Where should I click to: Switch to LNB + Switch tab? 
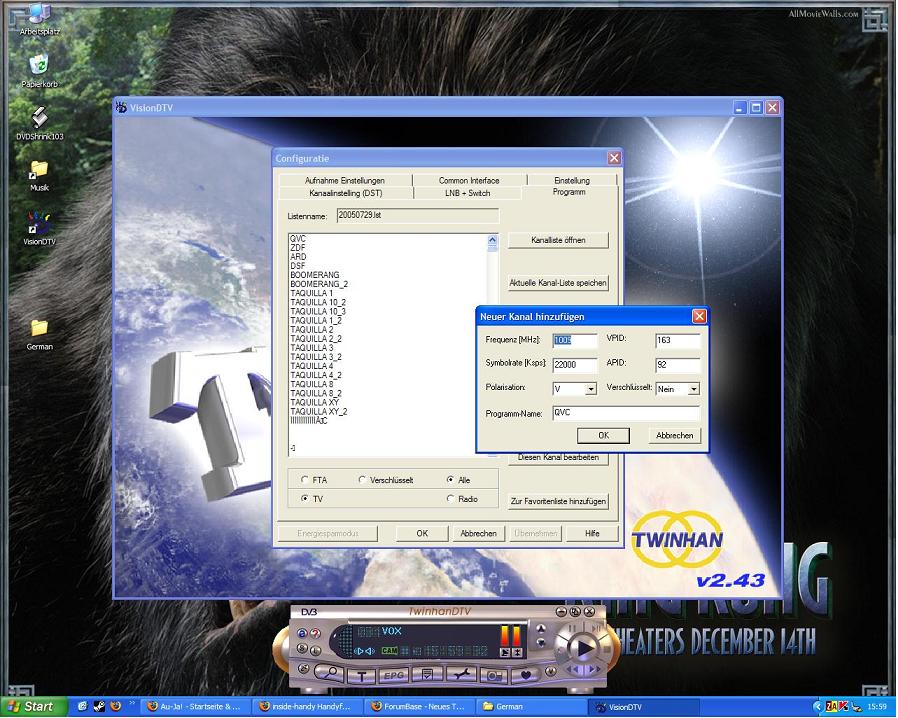coord(468,193)
